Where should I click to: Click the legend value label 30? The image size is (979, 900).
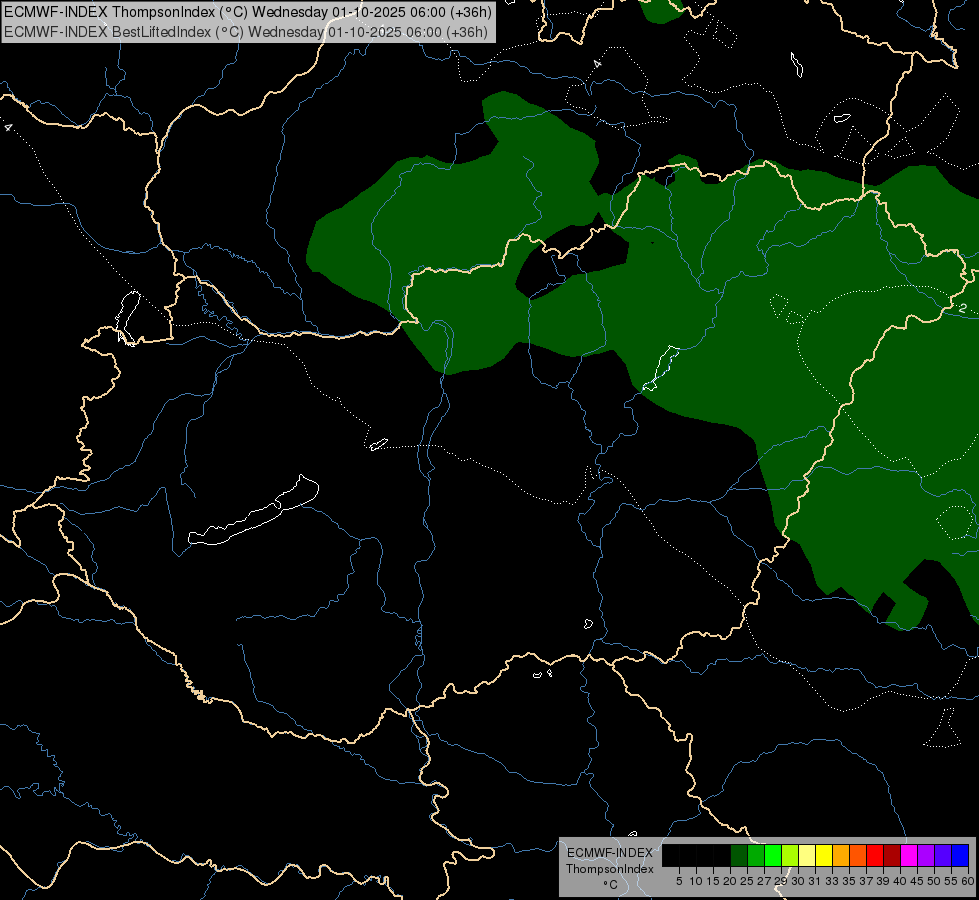click(798, 881)
